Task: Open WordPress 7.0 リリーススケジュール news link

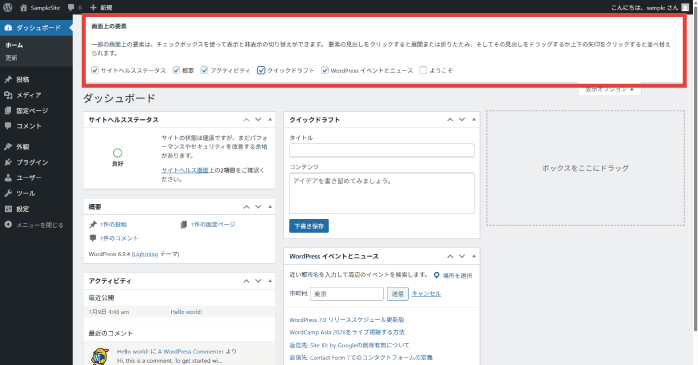Action: tap(347, 320)
